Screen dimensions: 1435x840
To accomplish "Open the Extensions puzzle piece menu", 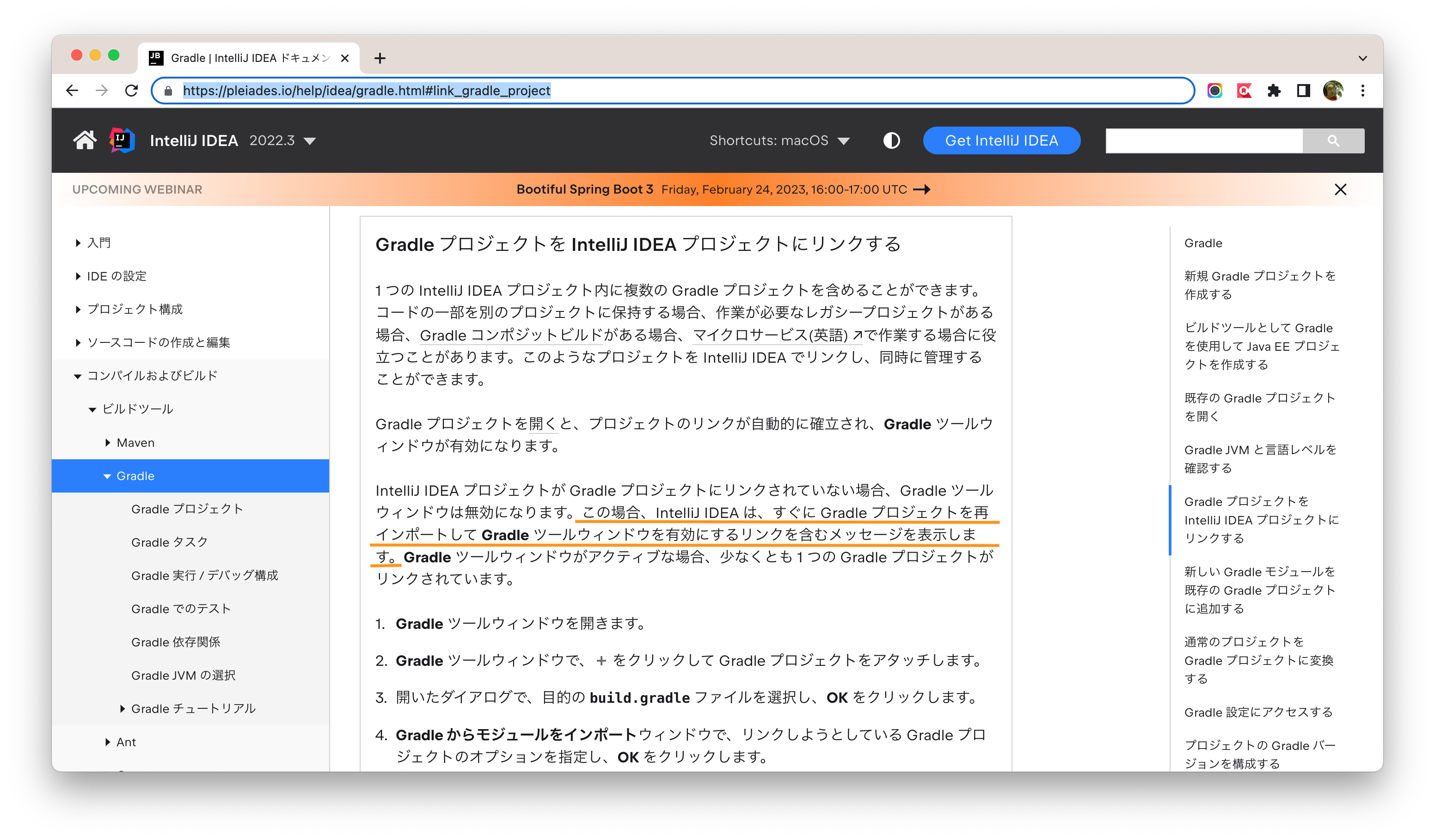I will [x=1274, y=91].
